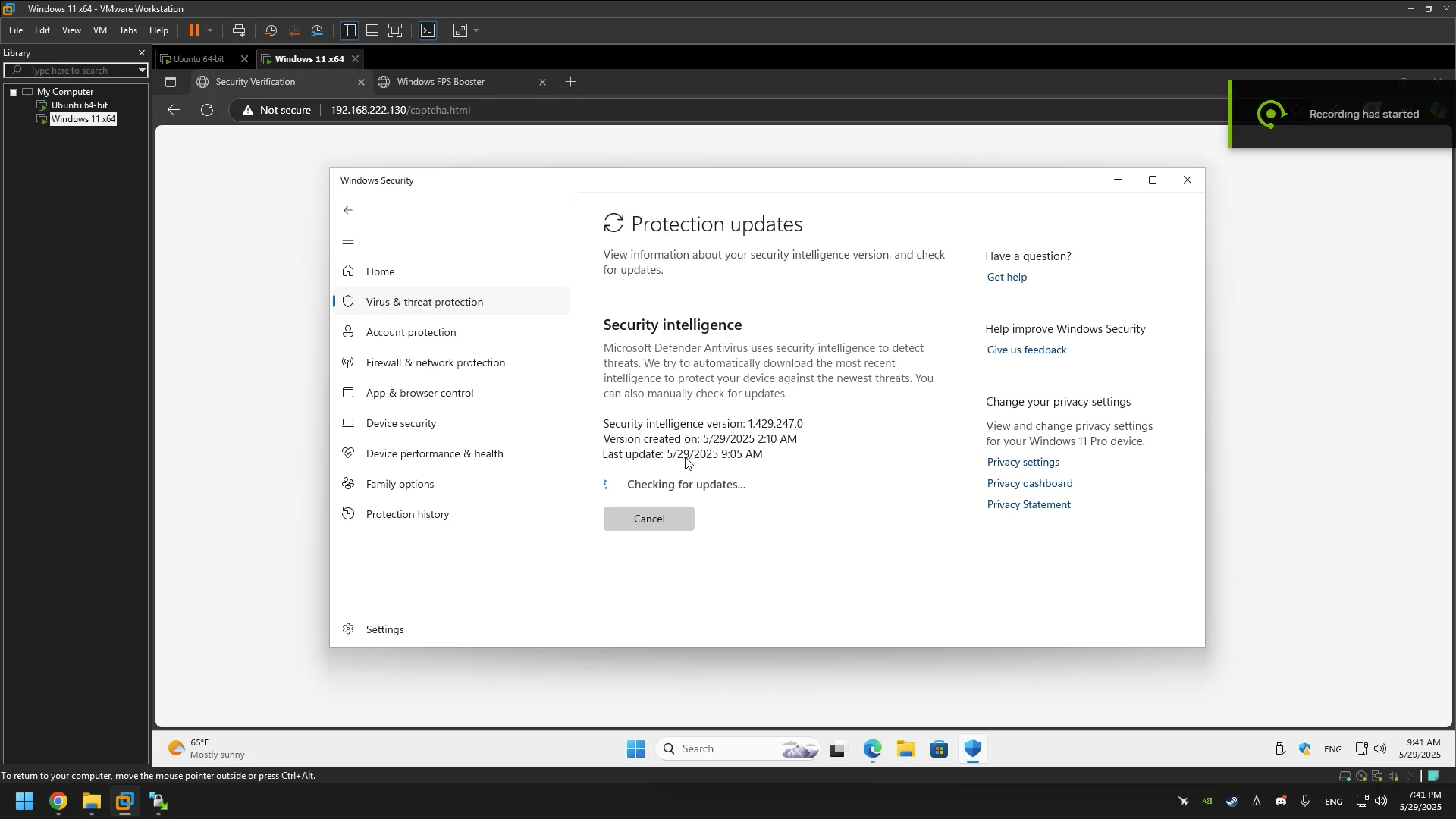Toggle thumbnail bar view icon
The width and height of the screenshot is (1456, 819).
click(372, 30)
